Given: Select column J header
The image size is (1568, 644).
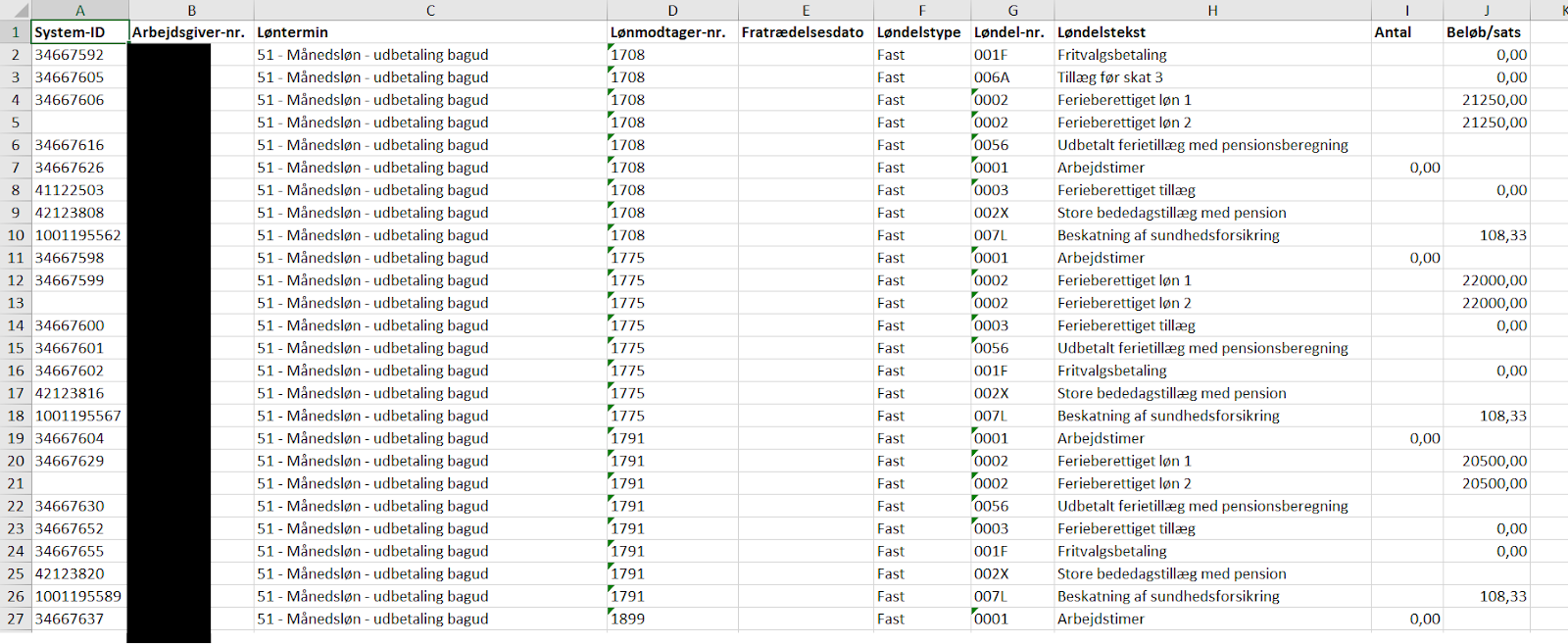Looking at the screenshot, I should [x=1487, y=10].
